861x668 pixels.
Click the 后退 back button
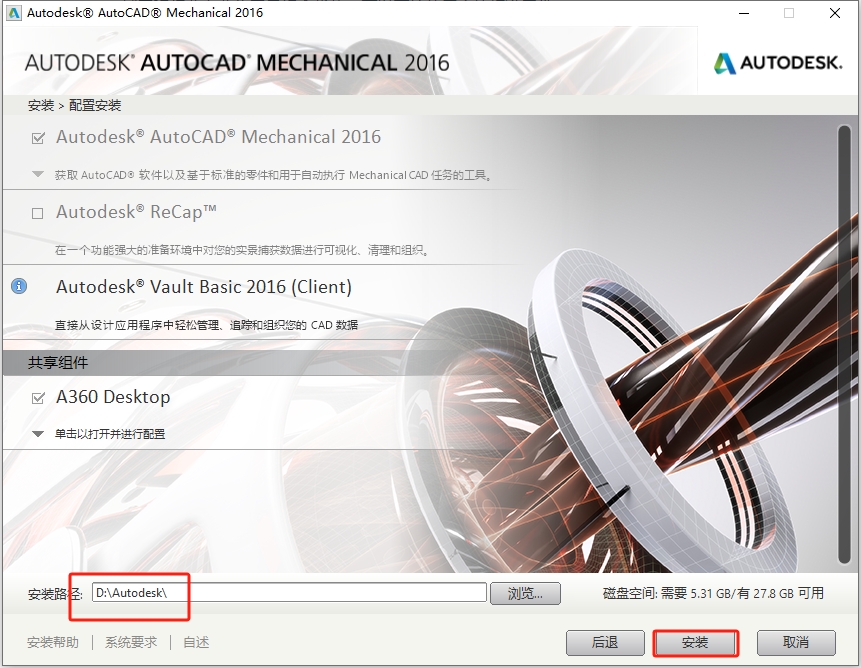605,644
